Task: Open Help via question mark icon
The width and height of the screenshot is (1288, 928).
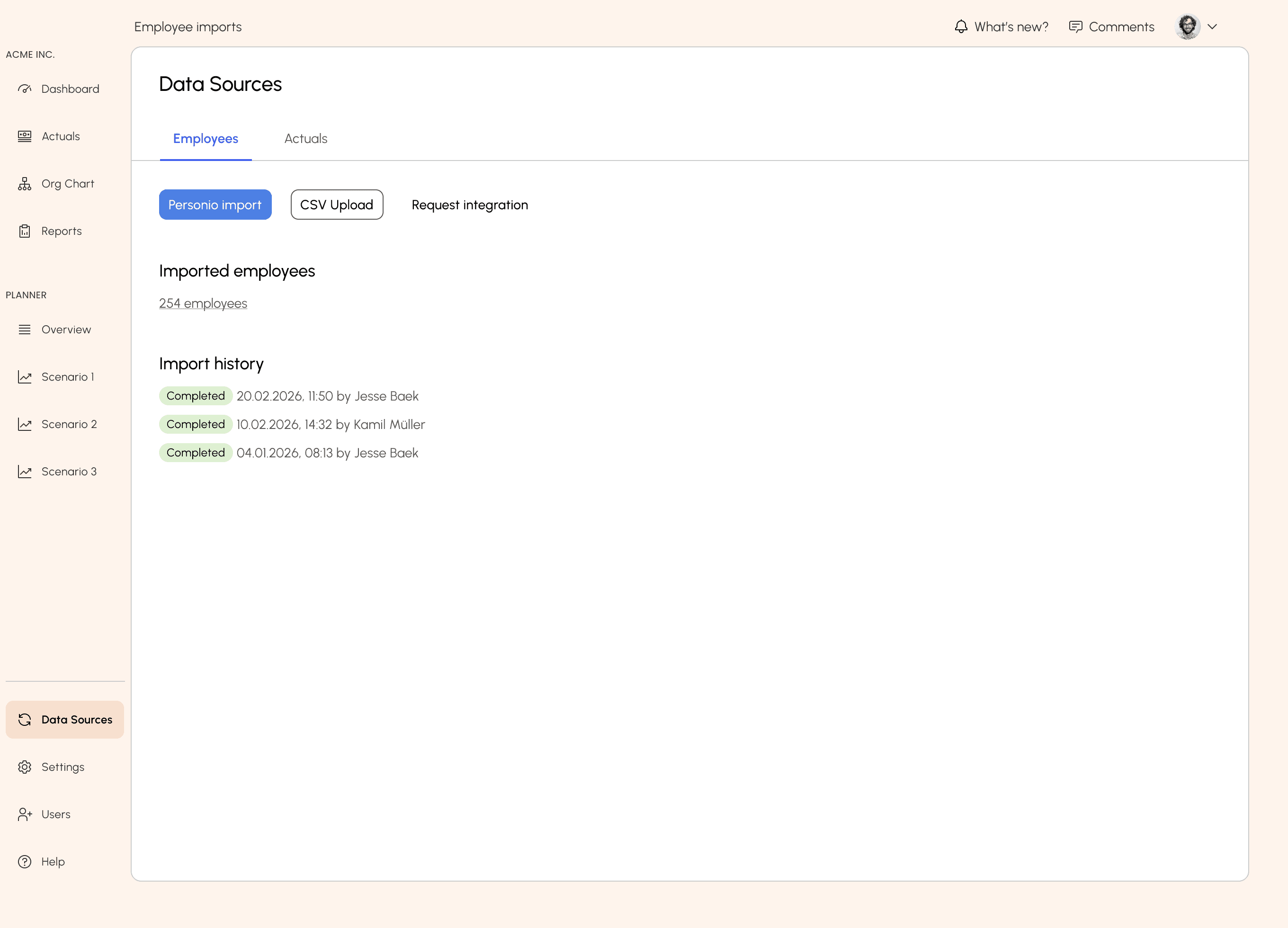Action: tap(25, 862)
